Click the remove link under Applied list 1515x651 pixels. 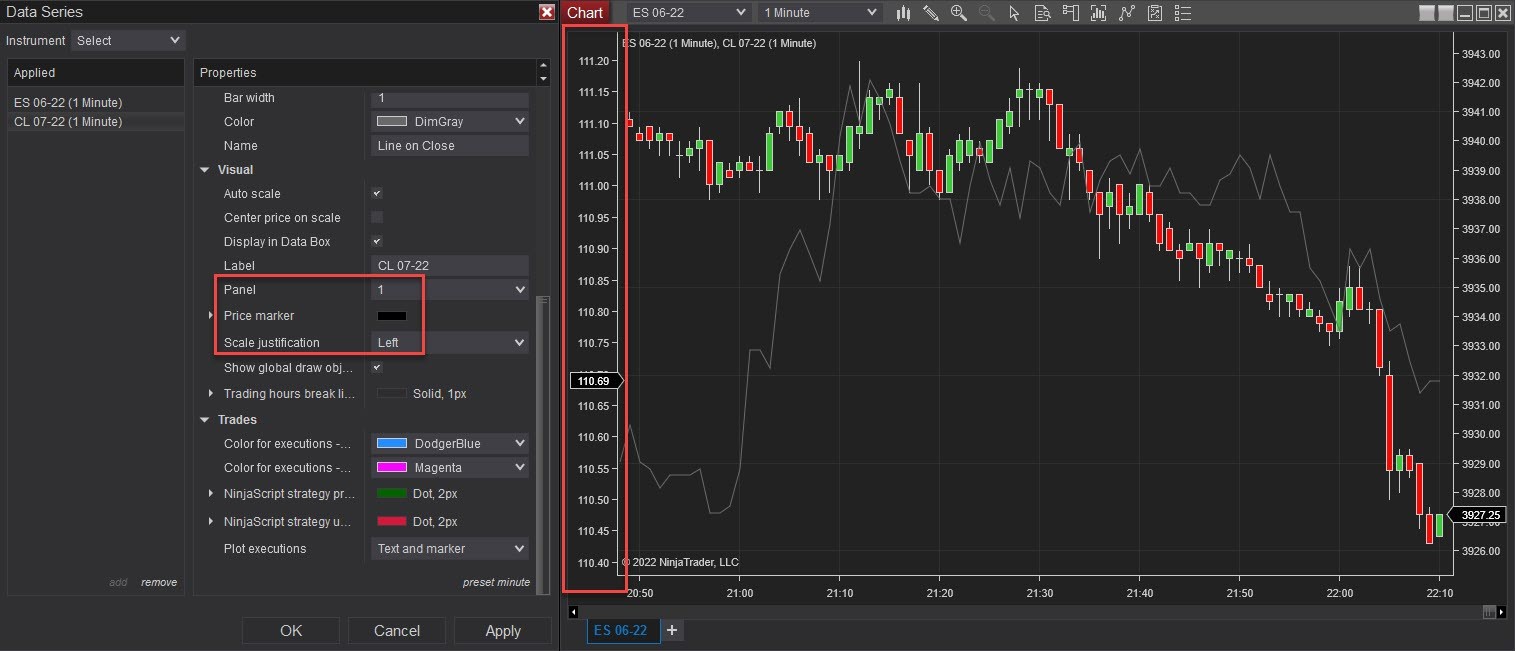click(159, 582)
